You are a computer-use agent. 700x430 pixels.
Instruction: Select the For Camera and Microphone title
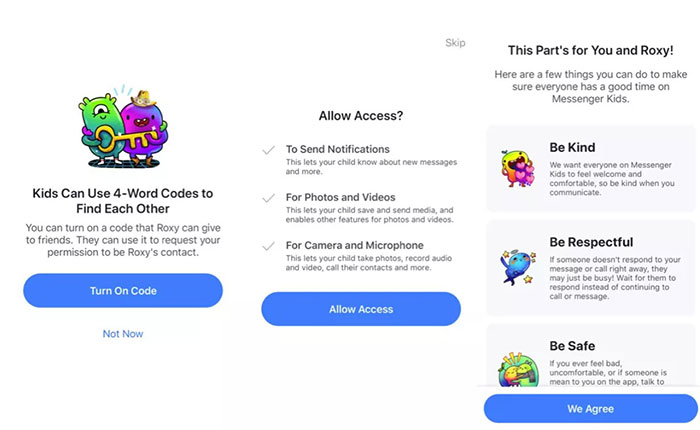click(x=354, y=245)
